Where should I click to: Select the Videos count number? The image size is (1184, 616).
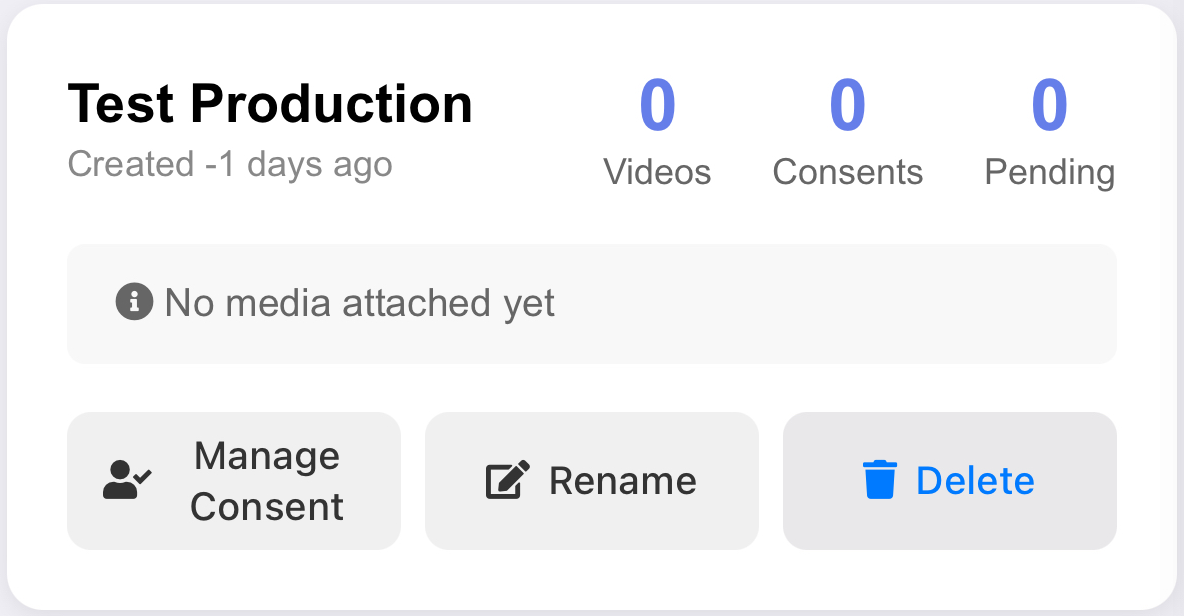[x=657, y=106]
